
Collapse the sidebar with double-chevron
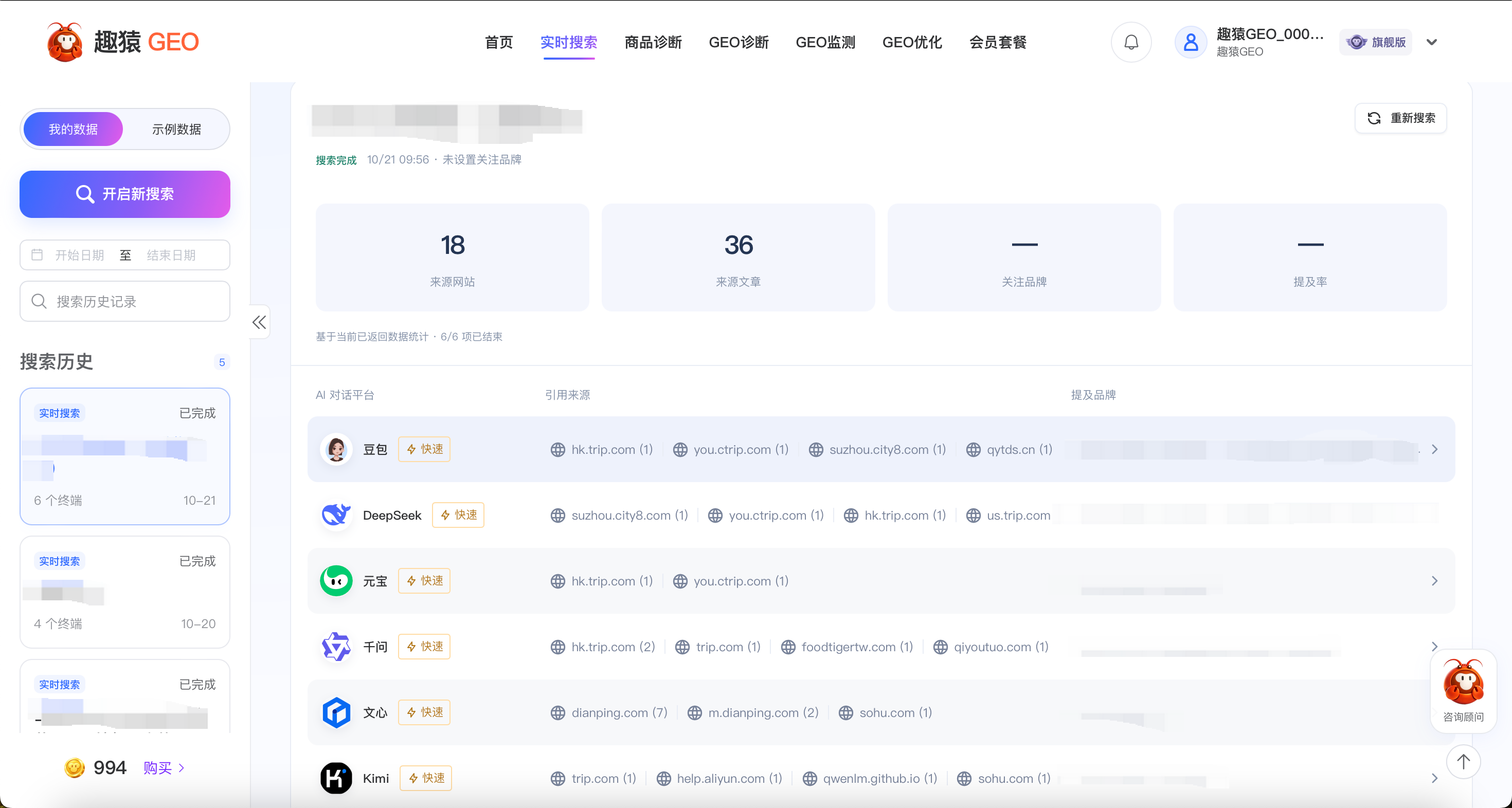[x=259, y=322]
